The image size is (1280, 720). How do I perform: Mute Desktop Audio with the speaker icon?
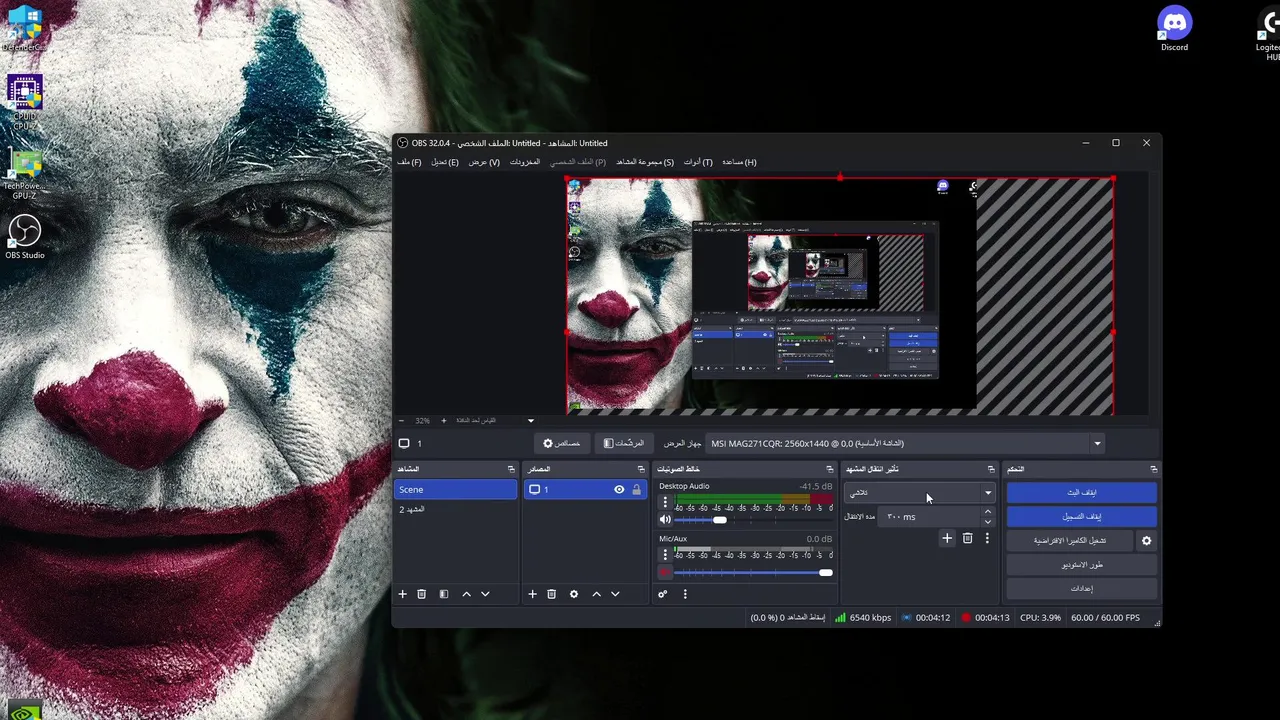point(665,520)
